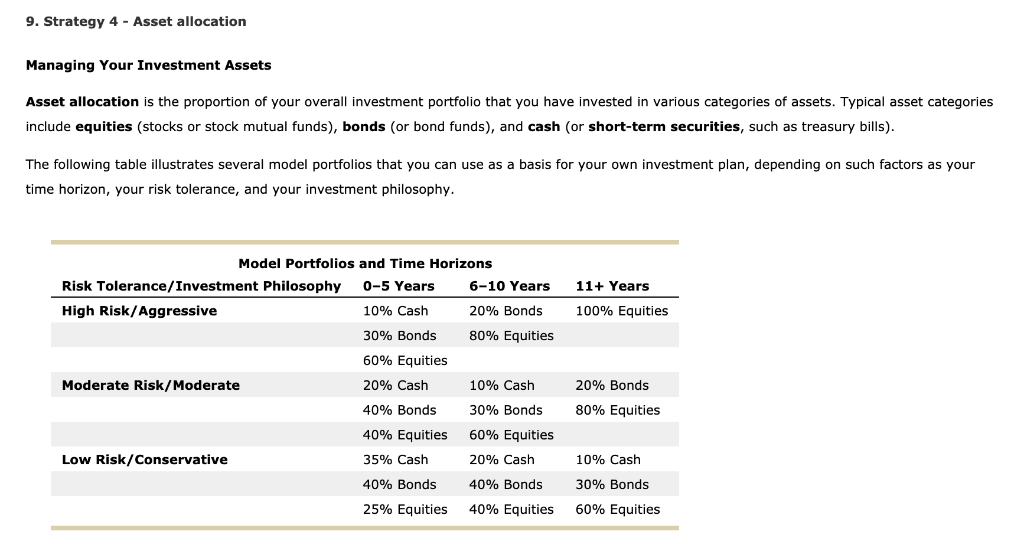The width and height of the screenshot is (1024, 554).
Task: Click the '60% Equities' cell in High Risk row
Action: point(405,361)
